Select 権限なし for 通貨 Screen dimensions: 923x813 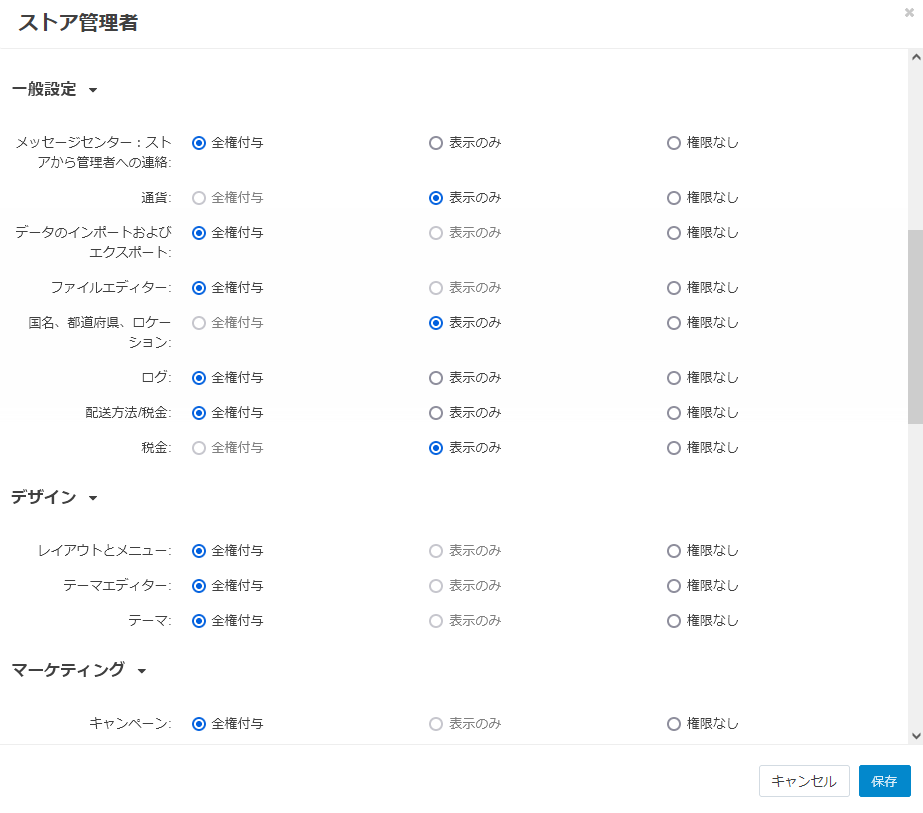pos(673,198)
